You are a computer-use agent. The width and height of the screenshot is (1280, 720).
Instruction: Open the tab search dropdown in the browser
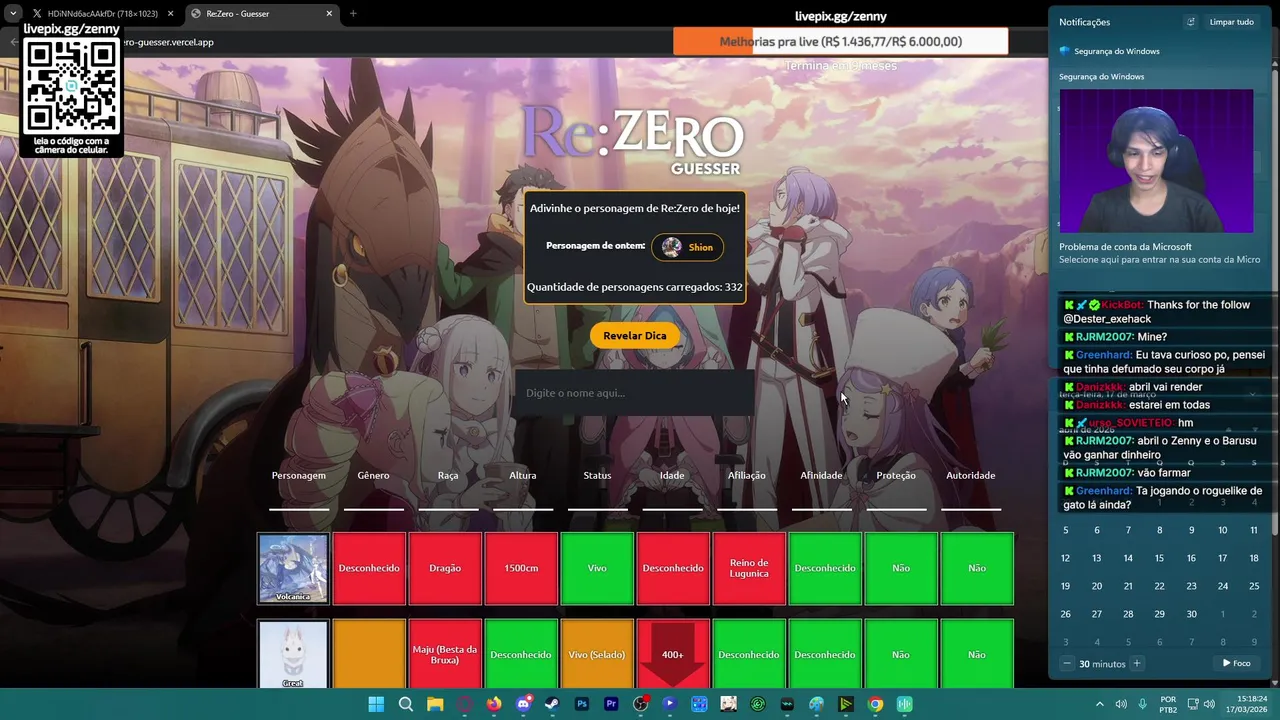[13, 14]
